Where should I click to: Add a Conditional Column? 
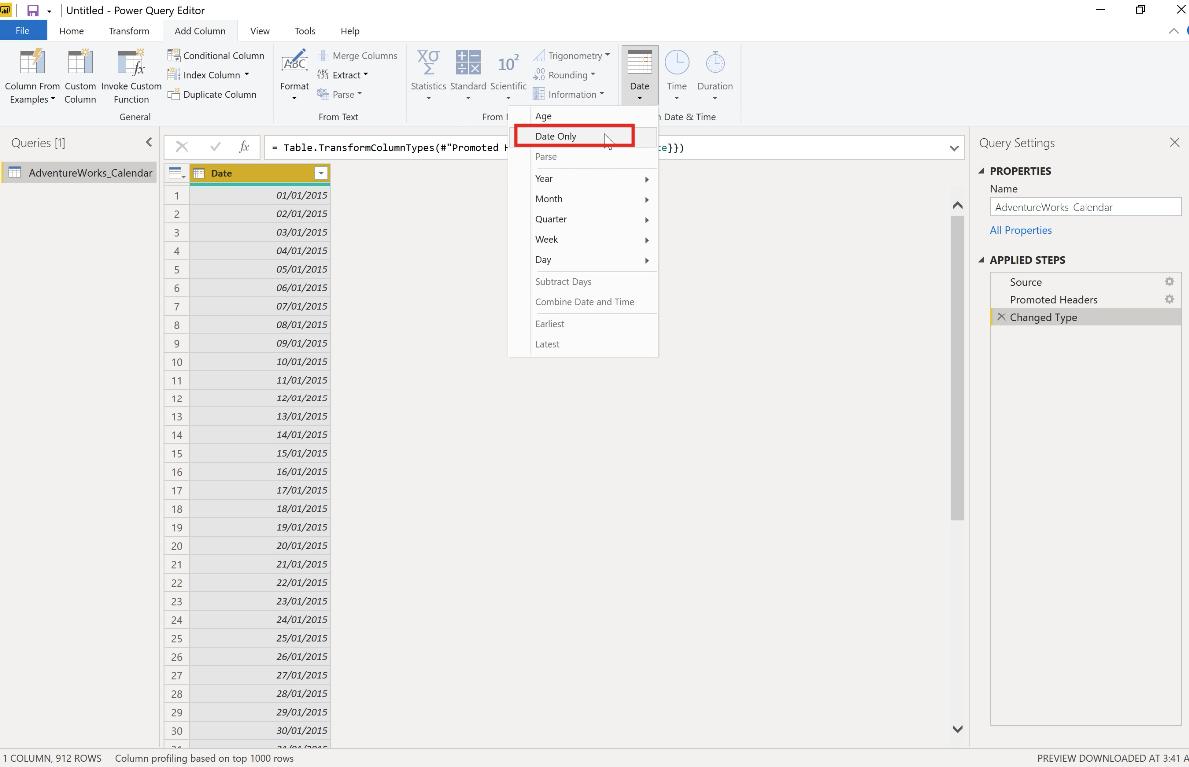pyautogui.click(x=214, y=55)
